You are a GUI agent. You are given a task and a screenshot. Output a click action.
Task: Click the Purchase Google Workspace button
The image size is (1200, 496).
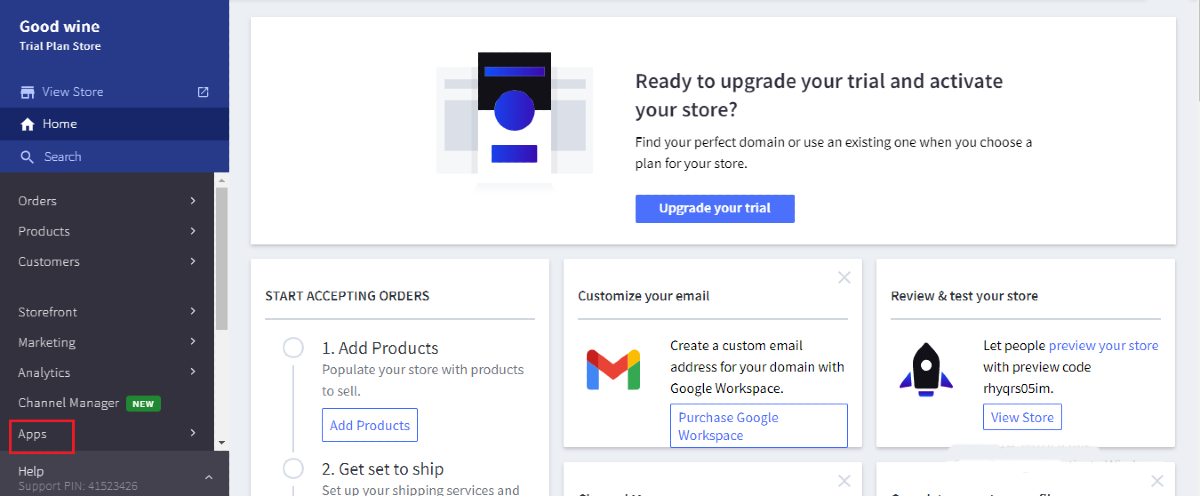pyautogui.click(x=758, y=426)
